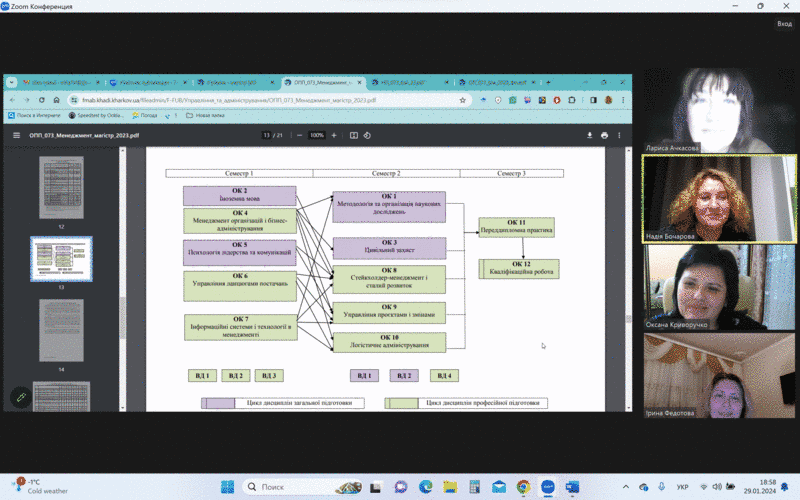Open the PDF viewer more actions menu
Image resolution: width=800 pixels, height=500 pixels.
(x=619, y=135)
